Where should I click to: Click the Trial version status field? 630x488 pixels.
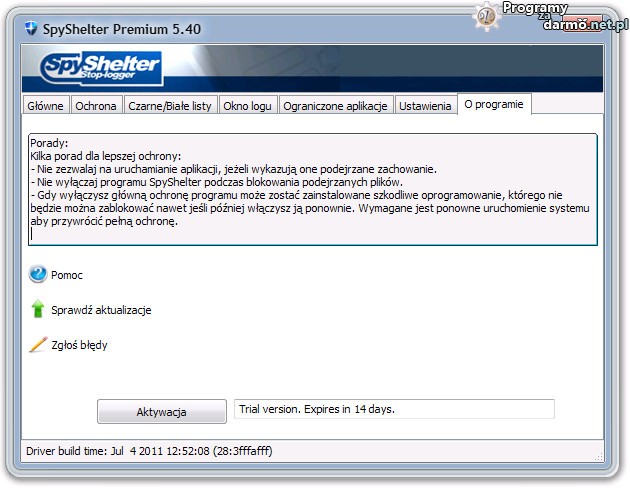[x=393, y=409]
